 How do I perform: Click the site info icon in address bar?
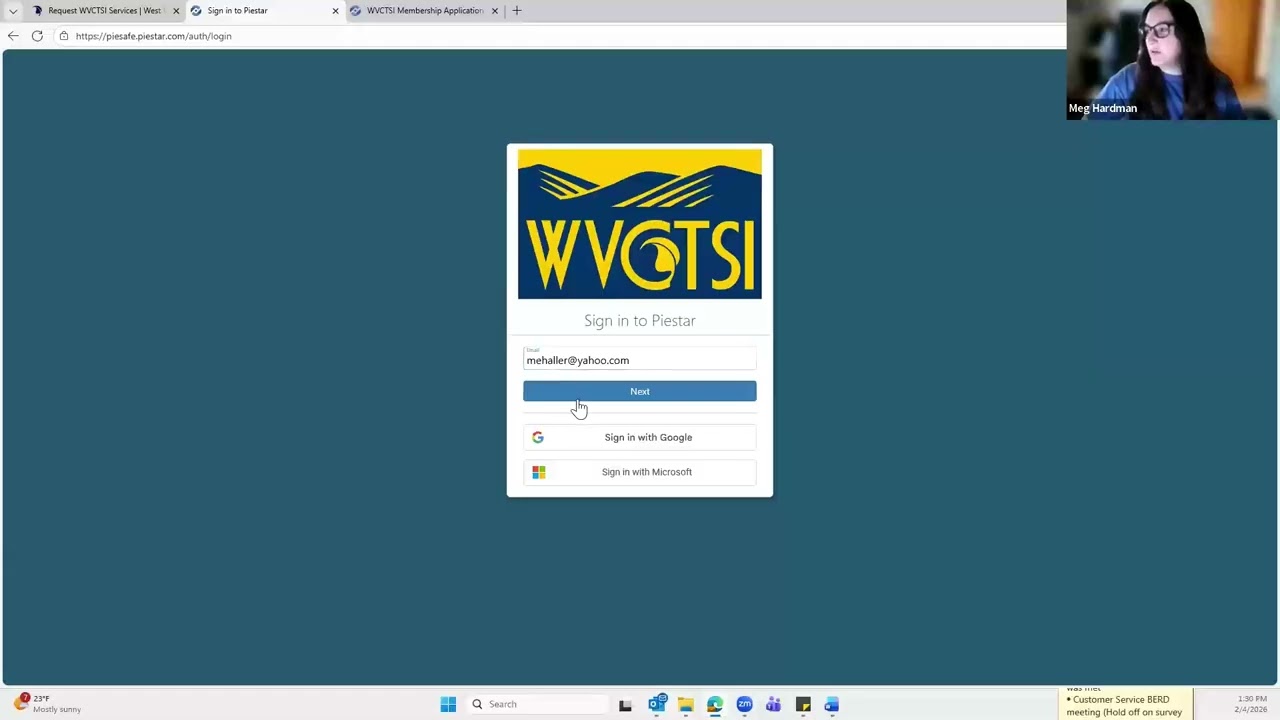64,36
